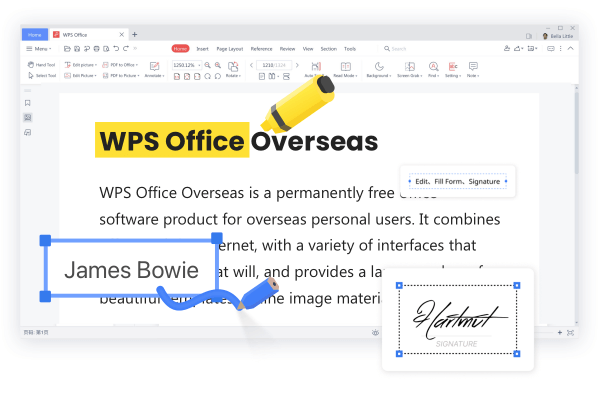Click the Rotate pages icon
The image size is (600, 400).
(x=233, y=66)
